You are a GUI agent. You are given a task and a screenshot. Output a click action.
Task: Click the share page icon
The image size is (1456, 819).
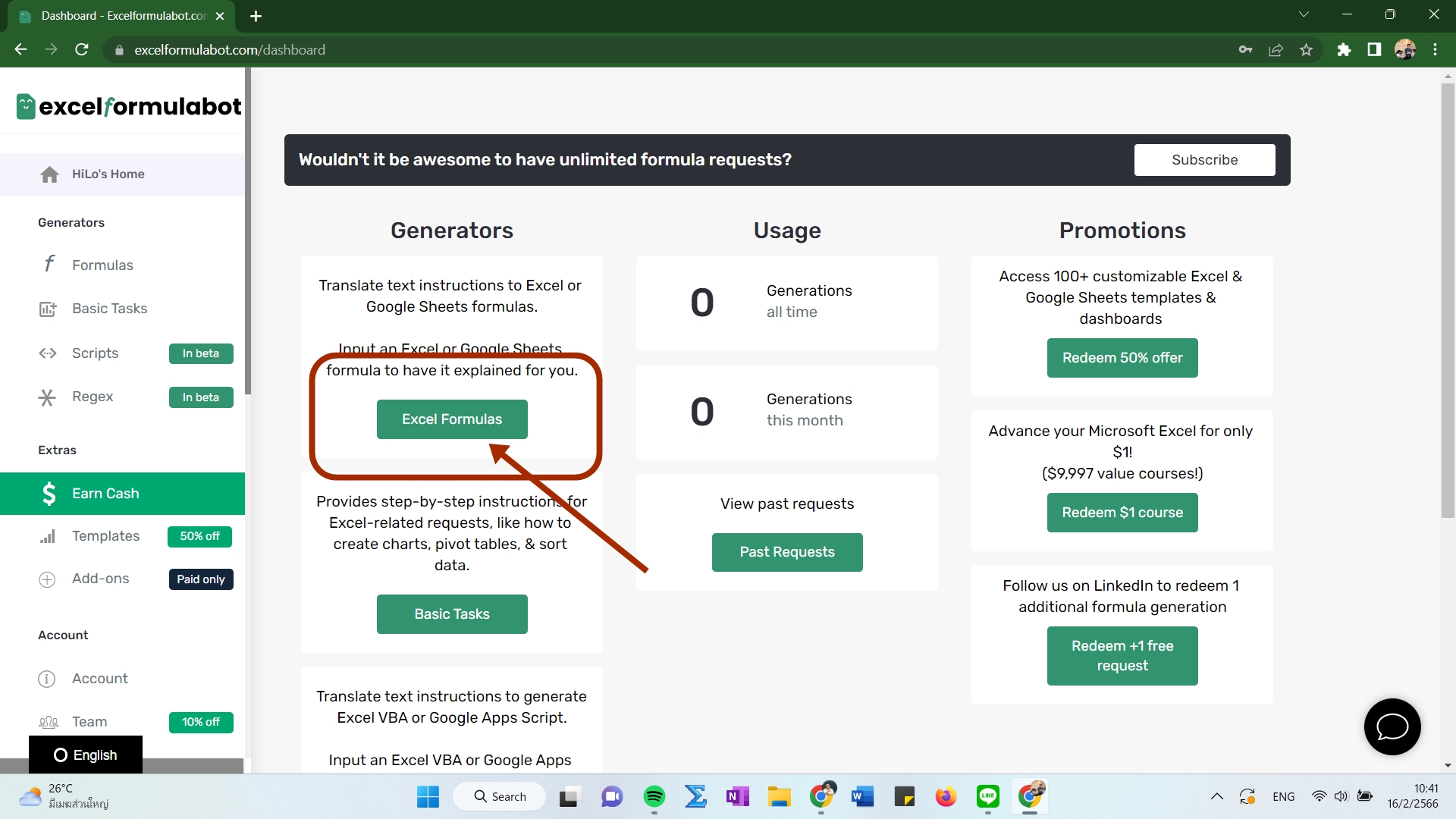click(x=1276, y=50)
